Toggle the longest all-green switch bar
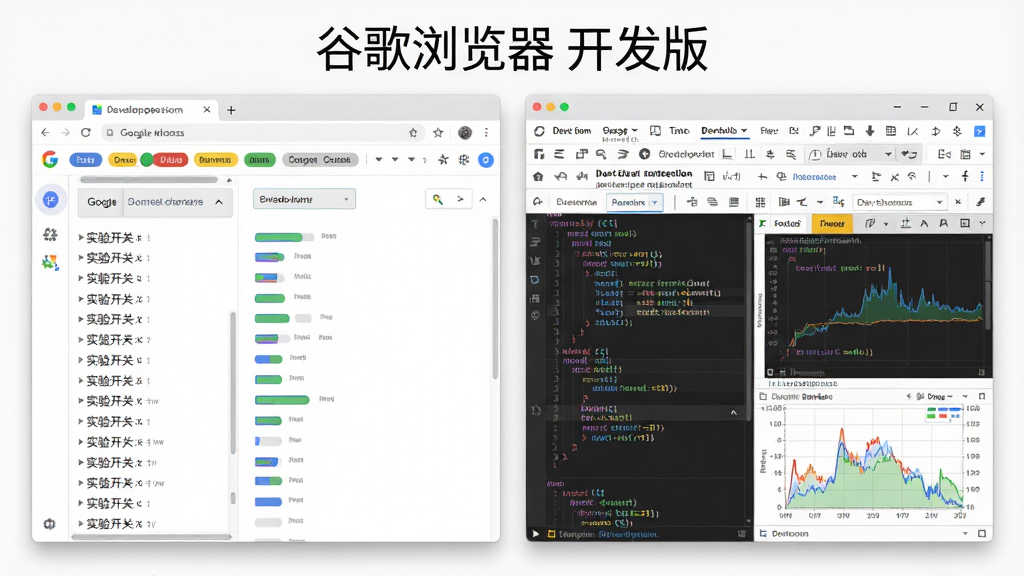Viewport: 1024px width, 576px height. point(282,400)
